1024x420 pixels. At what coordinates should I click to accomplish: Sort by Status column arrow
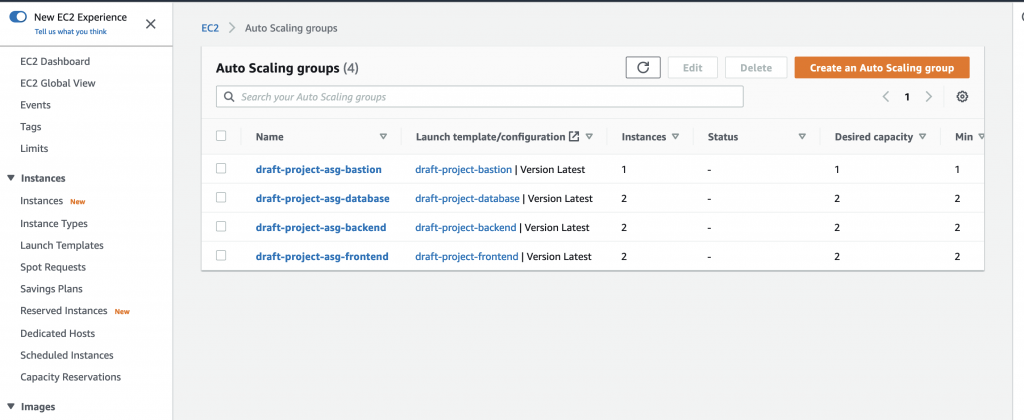click(802, 137)
